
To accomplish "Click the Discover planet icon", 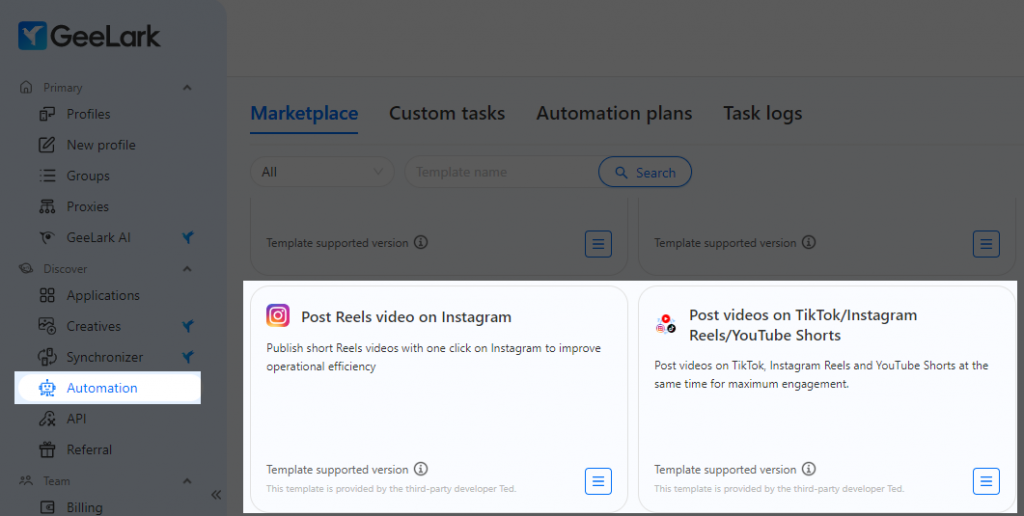I will [x=26, y=268].
